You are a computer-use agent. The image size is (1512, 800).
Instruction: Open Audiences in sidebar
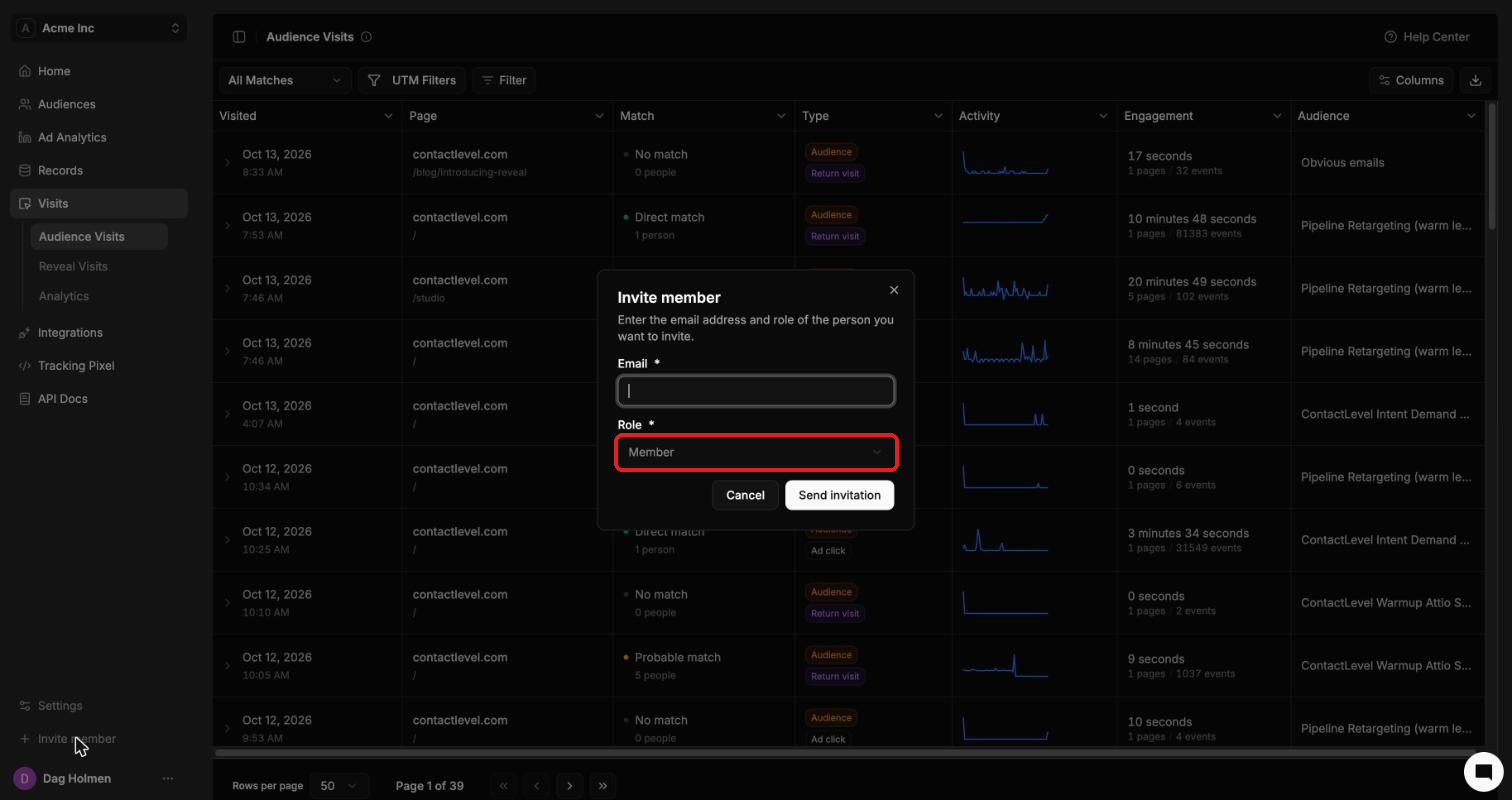point(100,104)
